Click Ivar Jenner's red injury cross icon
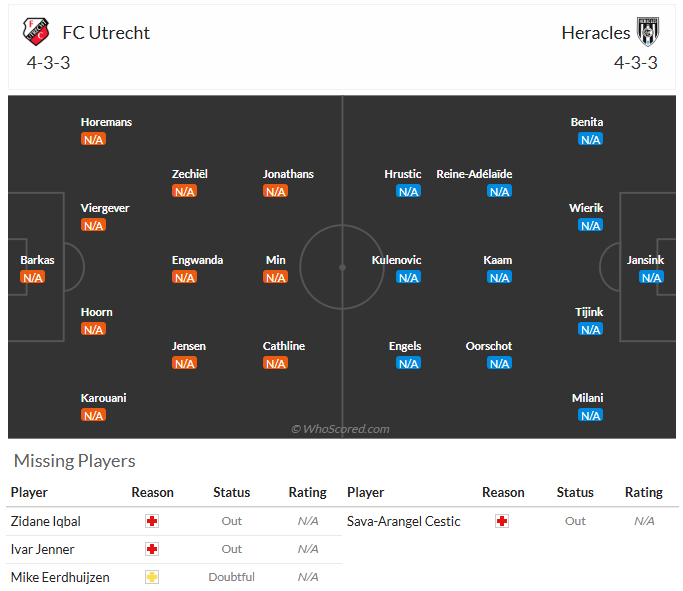 click(x=152, y=549)
